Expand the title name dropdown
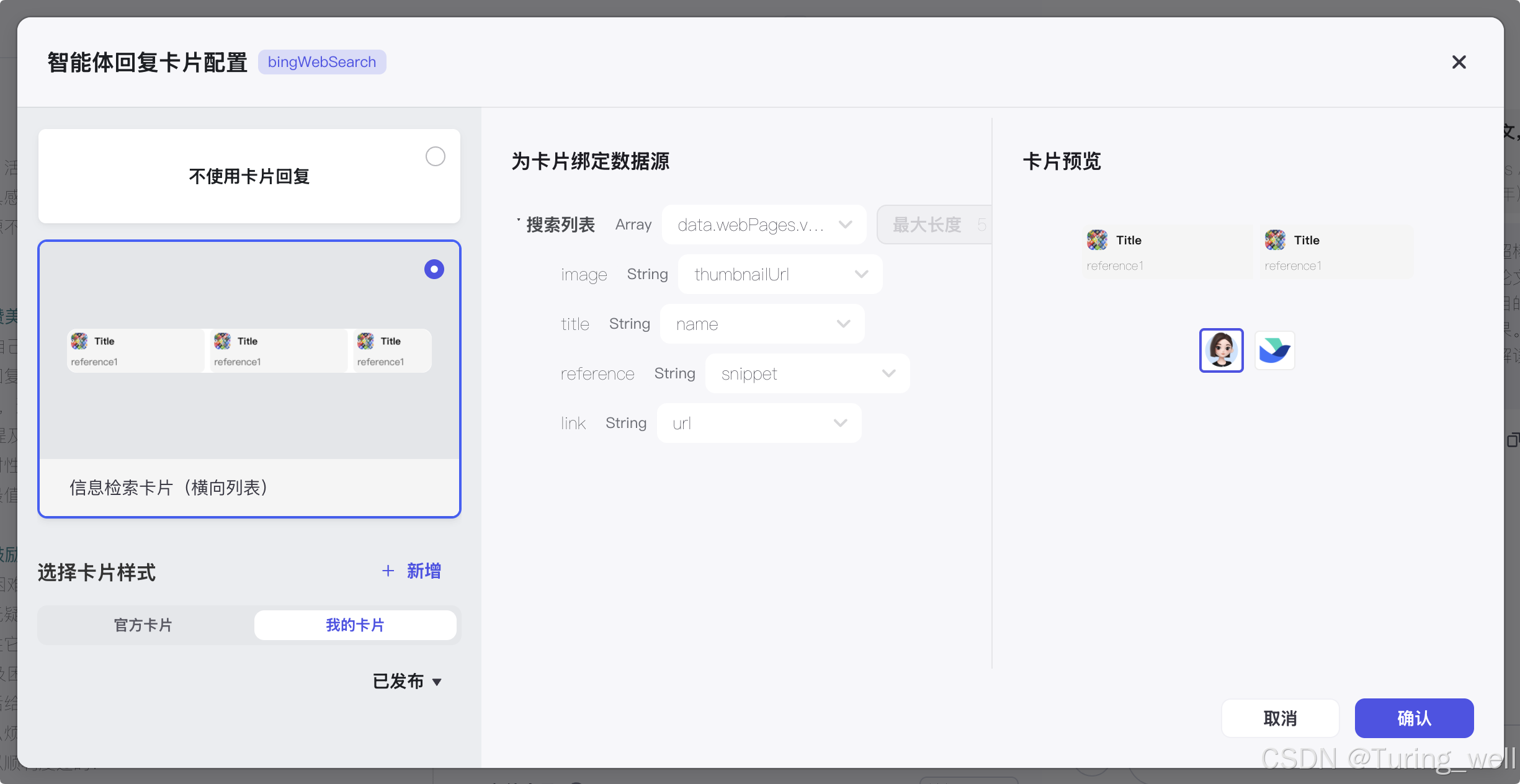The image size is (1520, 784). (x=762, y=324)
